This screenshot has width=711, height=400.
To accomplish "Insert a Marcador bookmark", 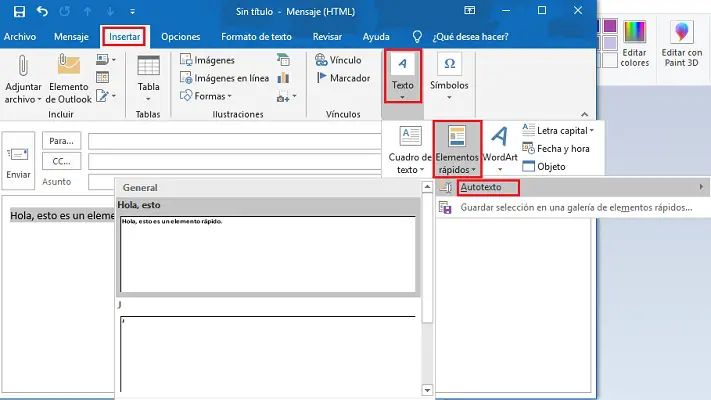I will (x=343, y=78).
